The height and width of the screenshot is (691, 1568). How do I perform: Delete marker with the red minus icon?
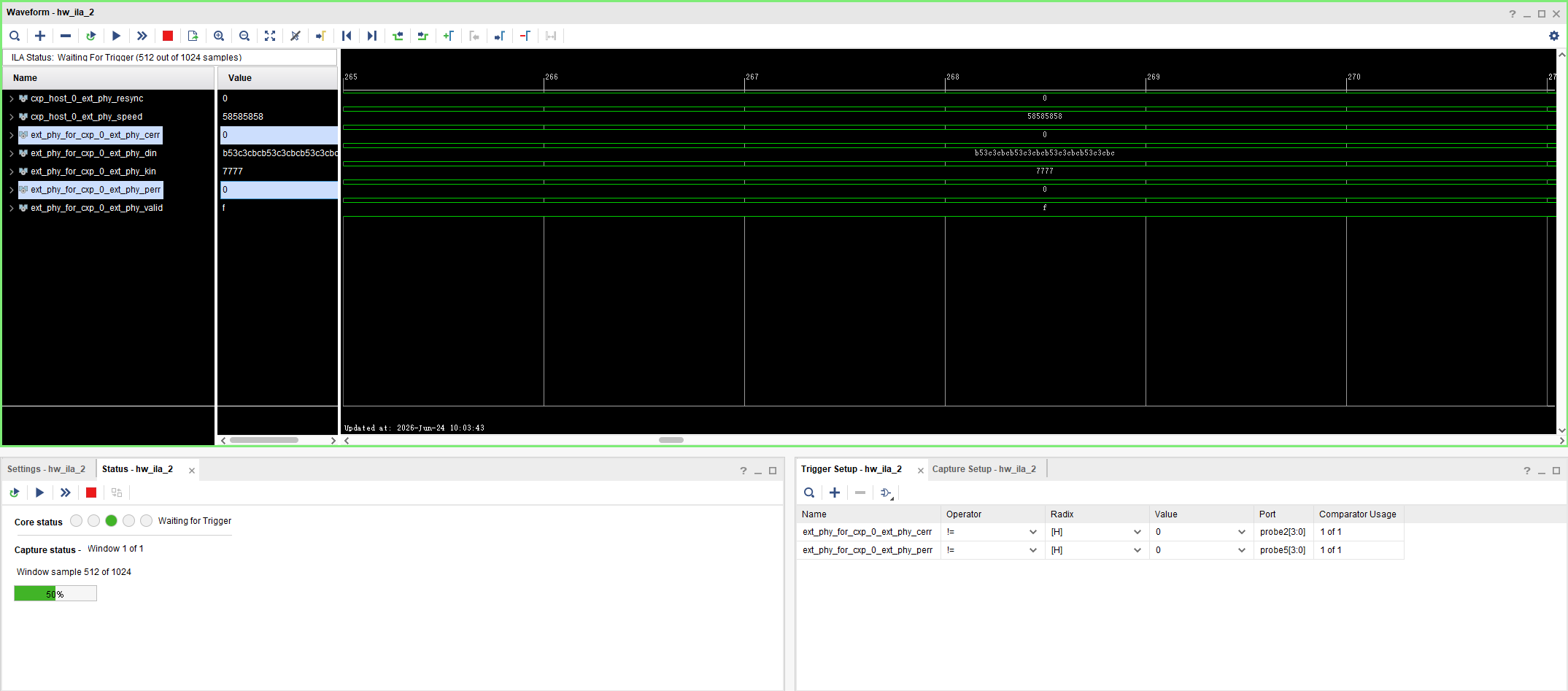[x=525, y=36]
